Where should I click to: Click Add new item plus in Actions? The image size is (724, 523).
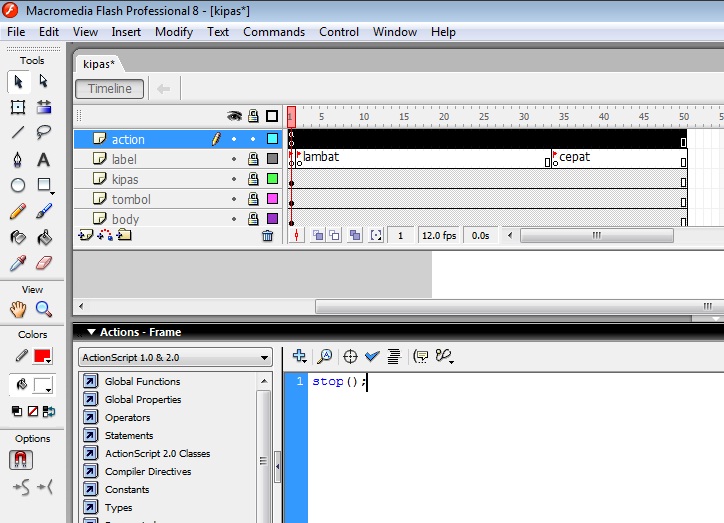[299, 356]
